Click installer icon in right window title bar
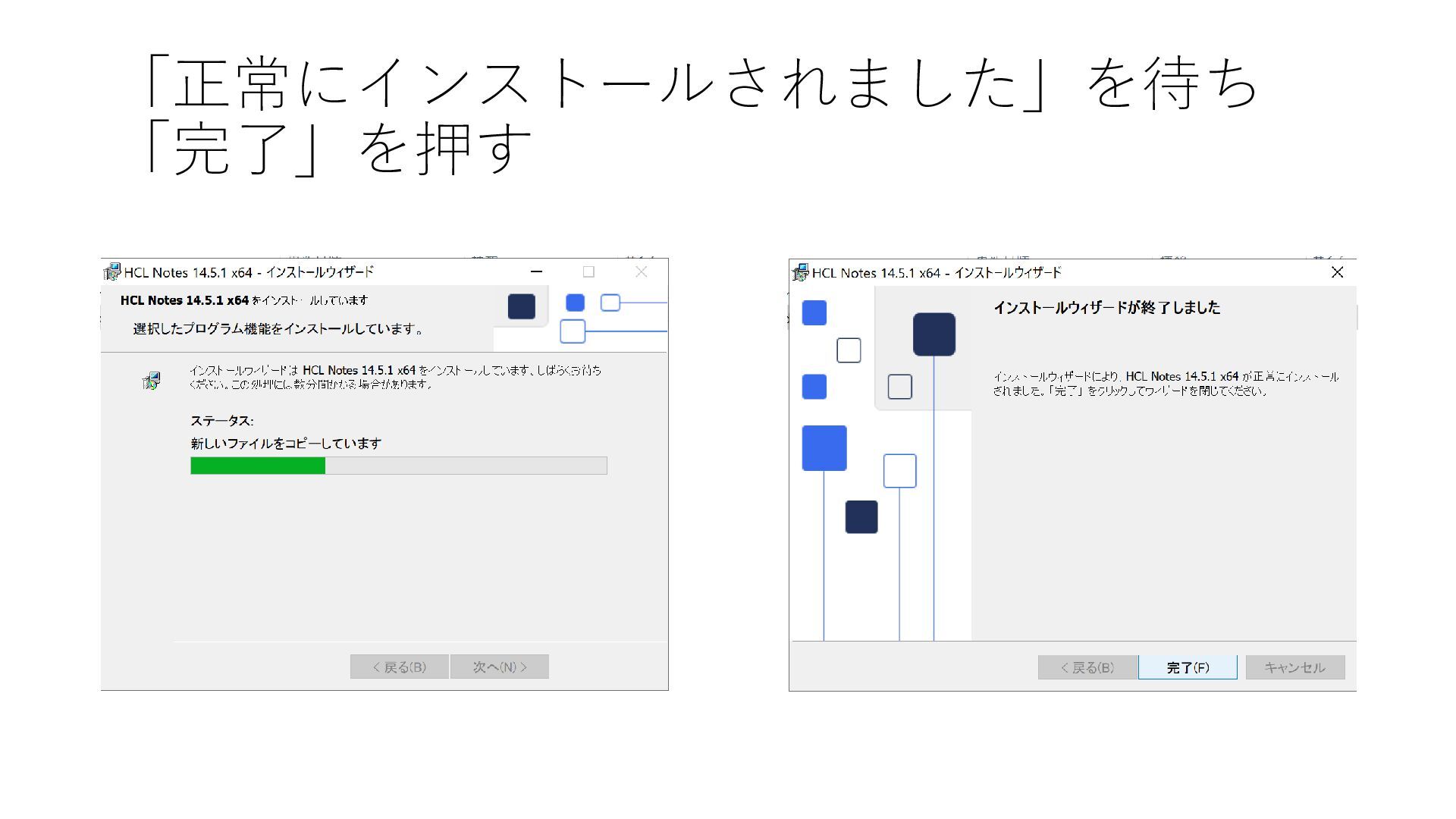1456x819 pixels. point(800,272)
